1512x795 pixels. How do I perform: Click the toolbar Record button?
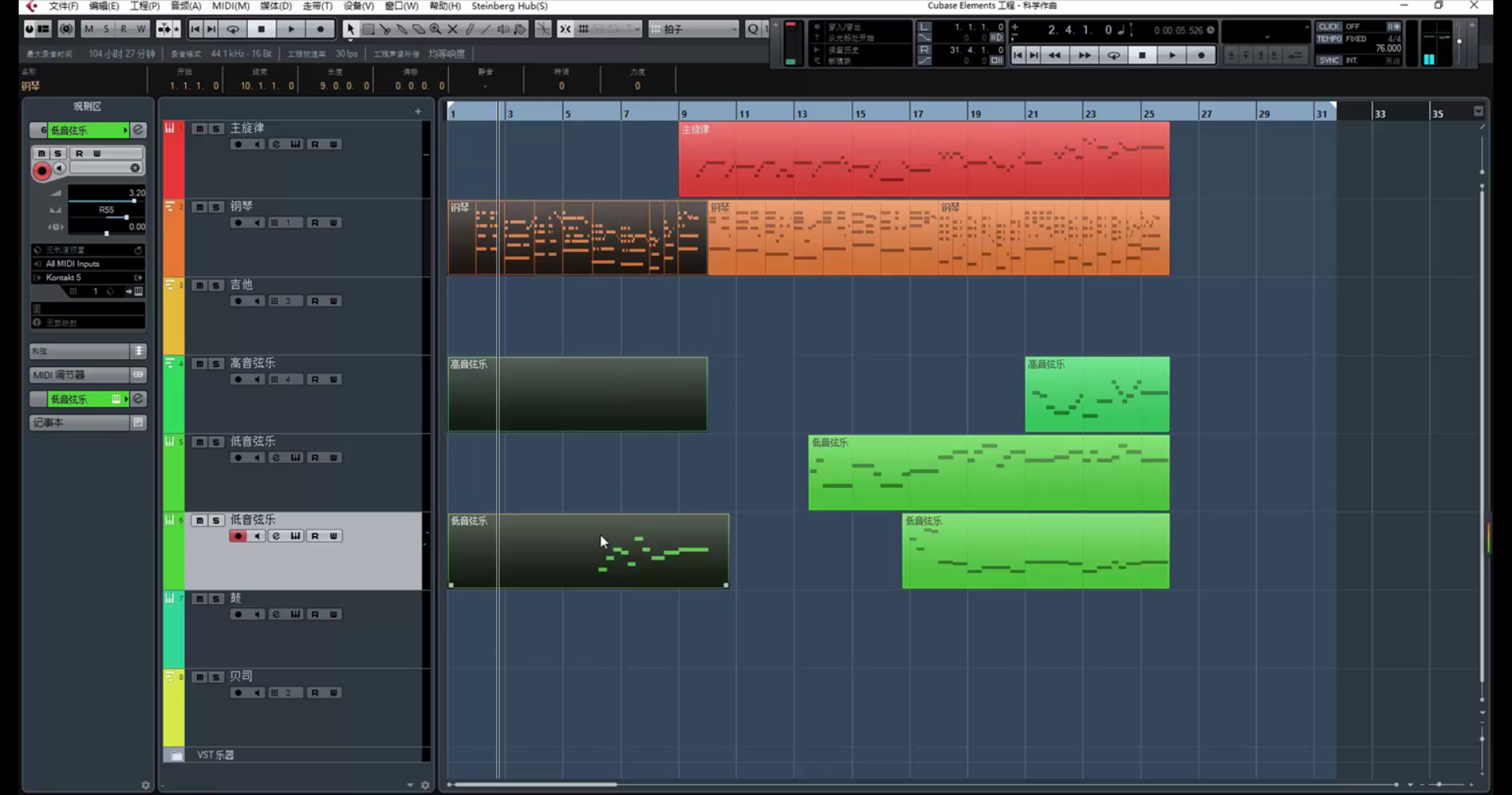pyautogui.click(x=320, y=29)
